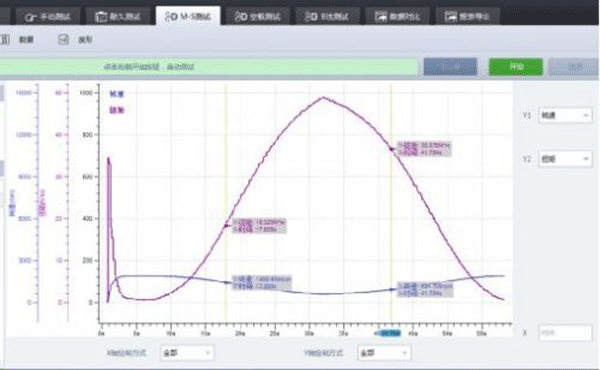The width and height of the screenshot is (600, 370).
Task: Open the Y1 axis series dropdown
Action: point(565,115)
